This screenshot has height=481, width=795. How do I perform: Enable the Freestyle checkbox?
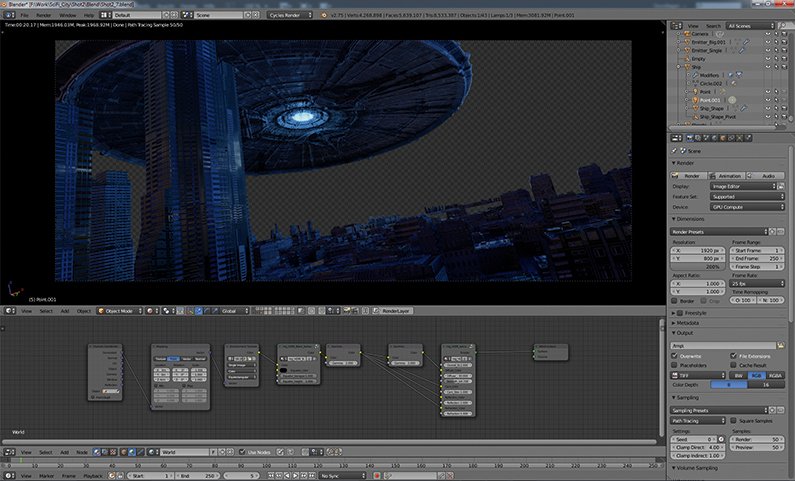680,313
